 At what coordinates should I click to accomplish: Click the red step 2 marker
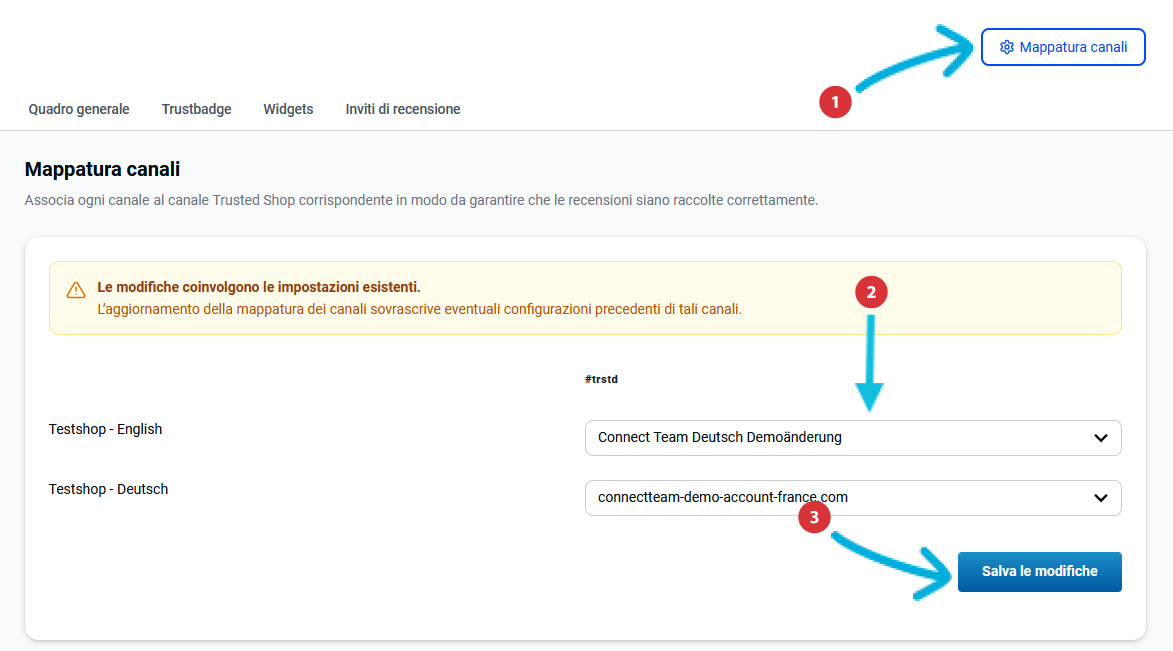pos(871,292)
